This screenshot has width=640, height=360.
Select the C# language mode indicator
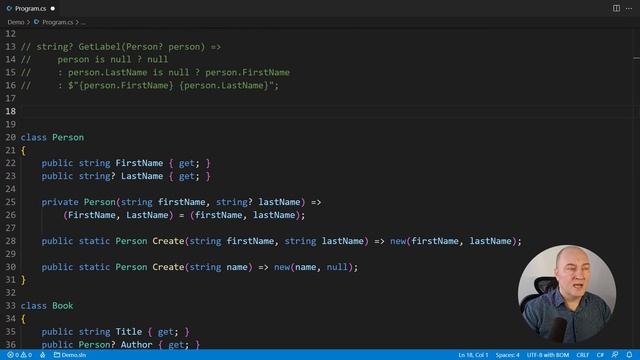click(600, 355)
